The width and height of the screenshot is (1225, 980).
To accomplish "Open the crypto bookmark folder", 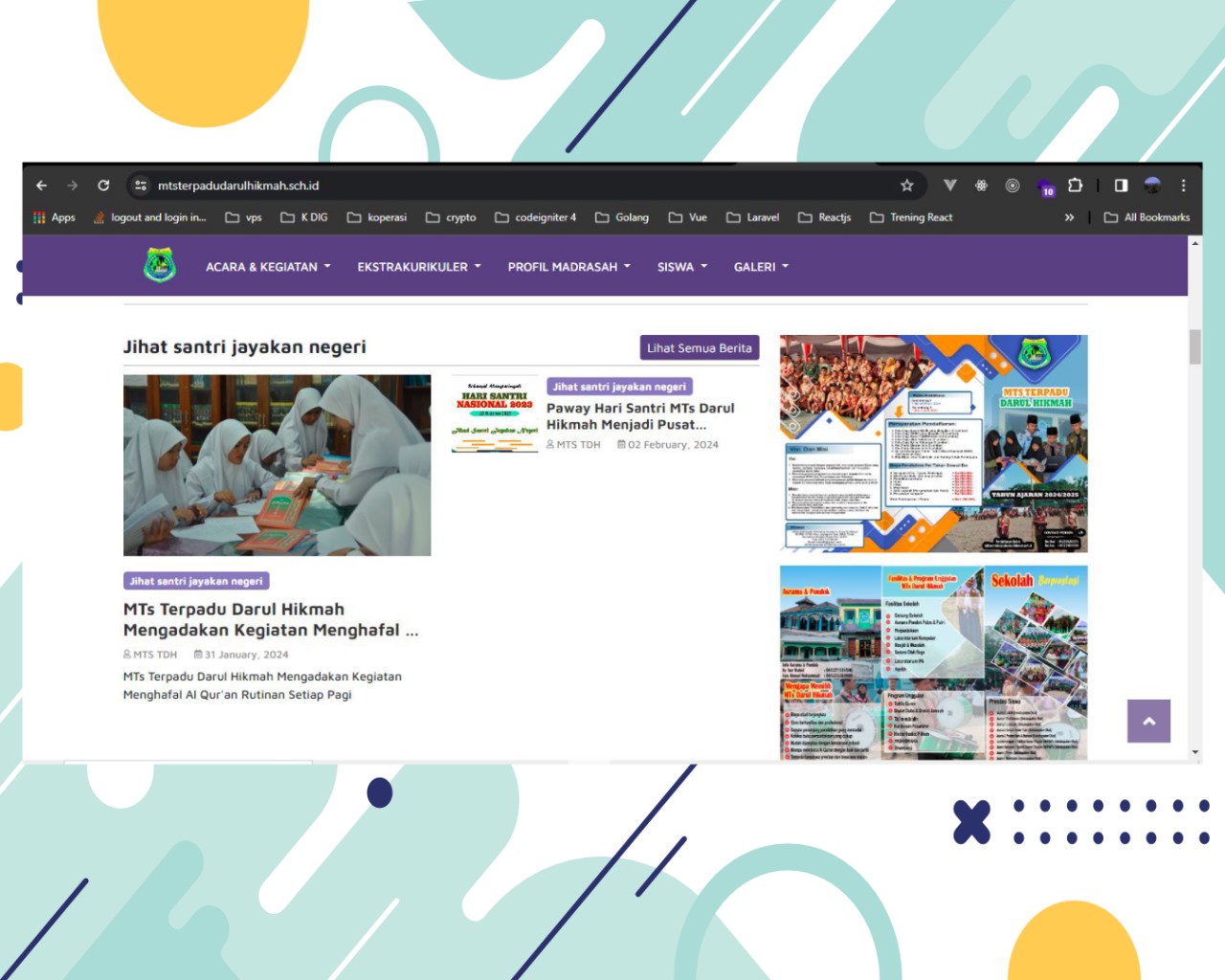I will 451,217.
